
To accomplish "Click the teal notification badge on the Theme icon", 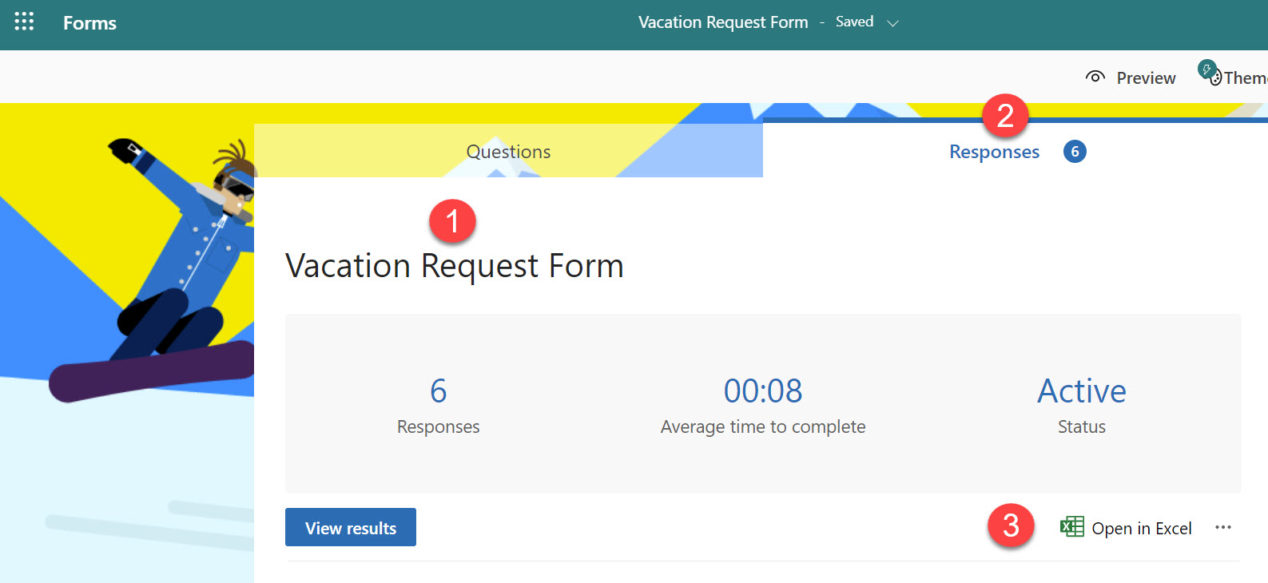I will [x=1207, y=68].
